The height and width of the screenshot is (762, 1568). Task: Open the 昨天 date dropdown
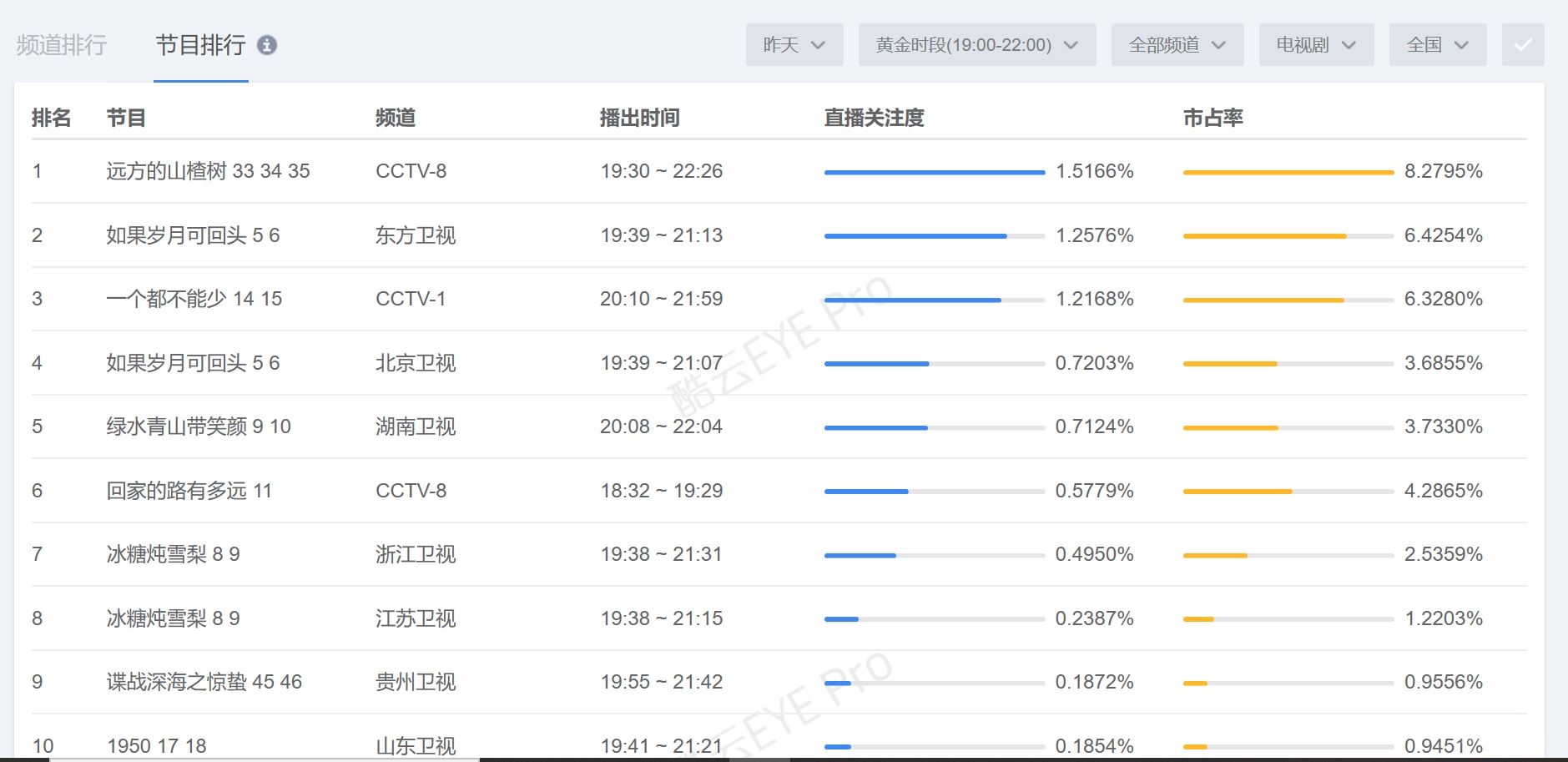click(x=794, y=45)
